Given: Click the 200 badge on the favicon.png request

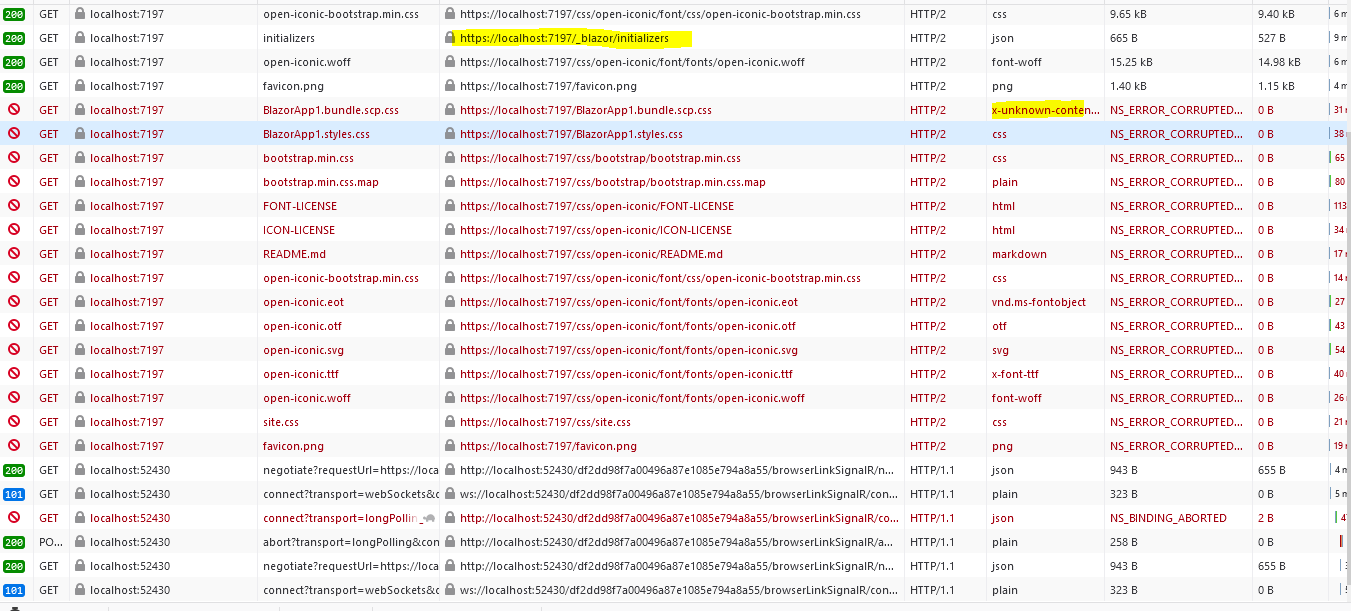Looking at the screenshot, I should [x=14, y=86].
